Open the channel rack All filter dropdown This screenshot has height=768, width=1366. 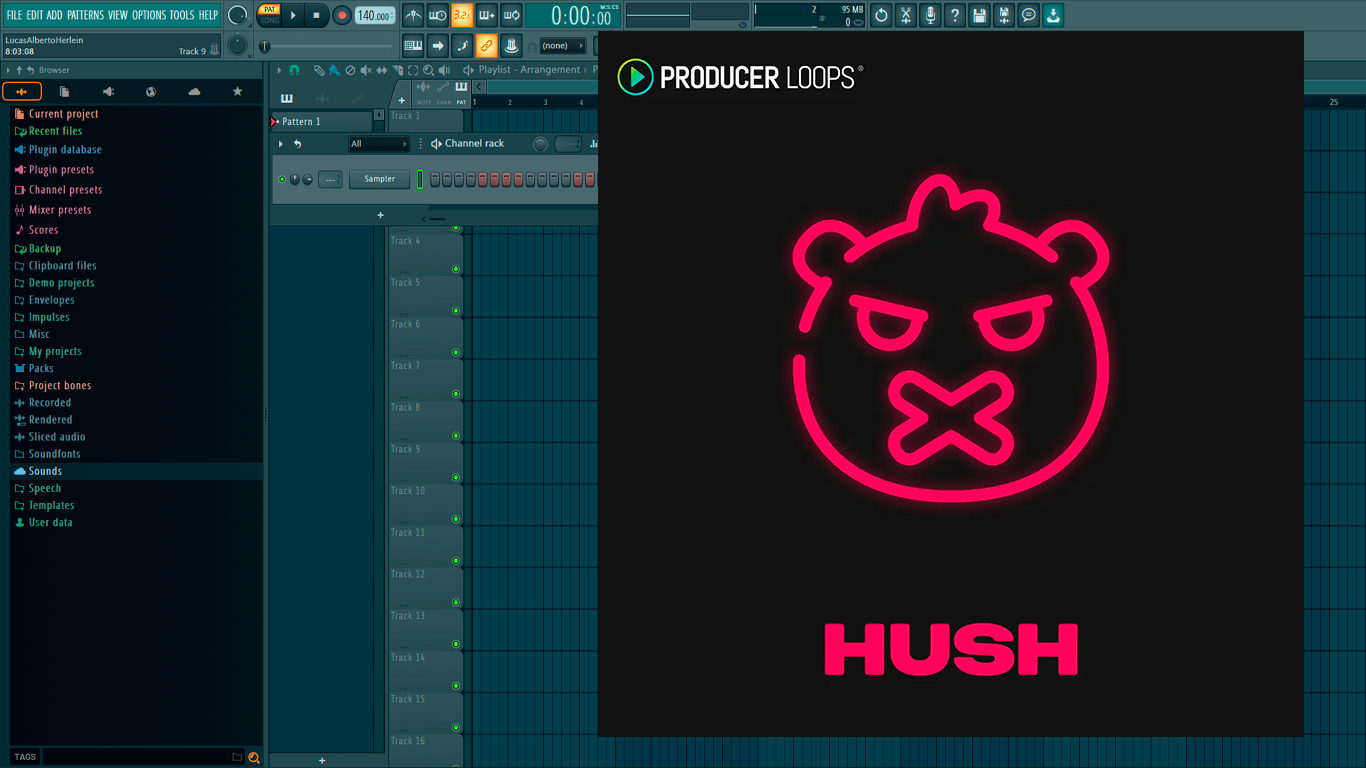tap(378, 144)
